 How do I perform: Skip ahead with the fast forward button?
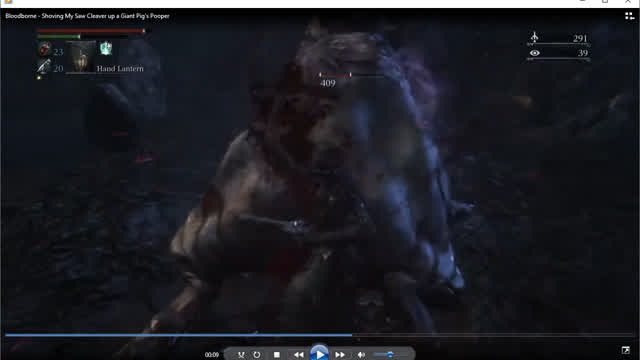point(340,355)
